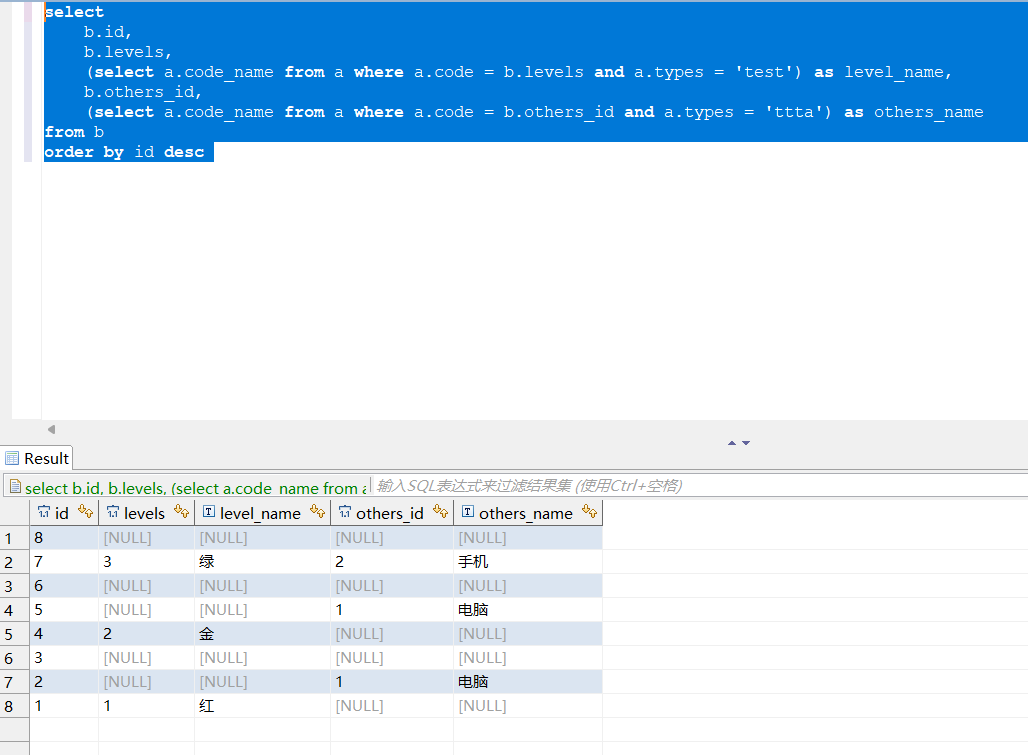Select level_name cell 红
Image resolution: width=1028 pixels, height=755 pixels.
click(262, 706)
